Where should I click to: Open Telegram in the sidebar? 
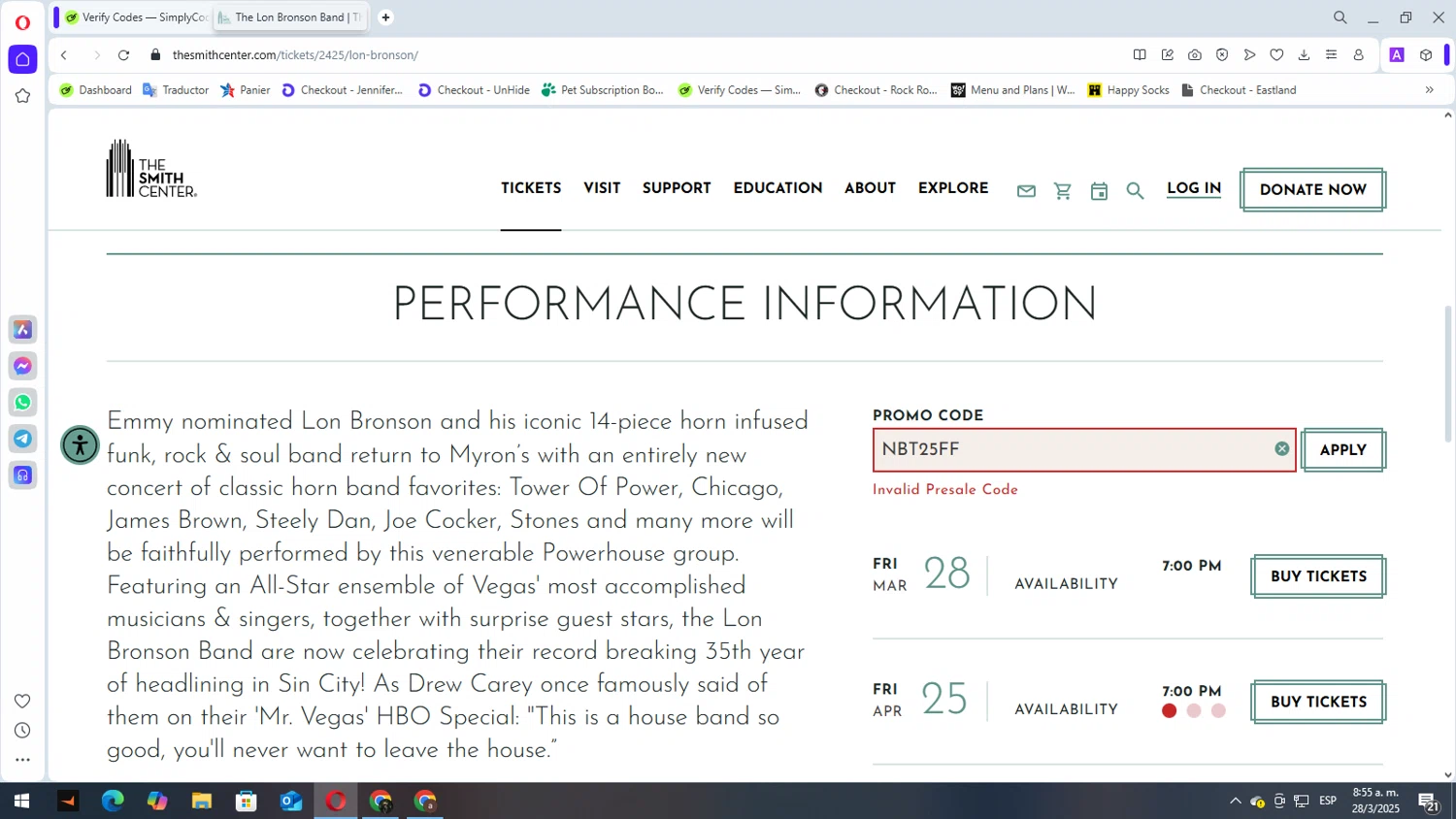tap(23, 439)
